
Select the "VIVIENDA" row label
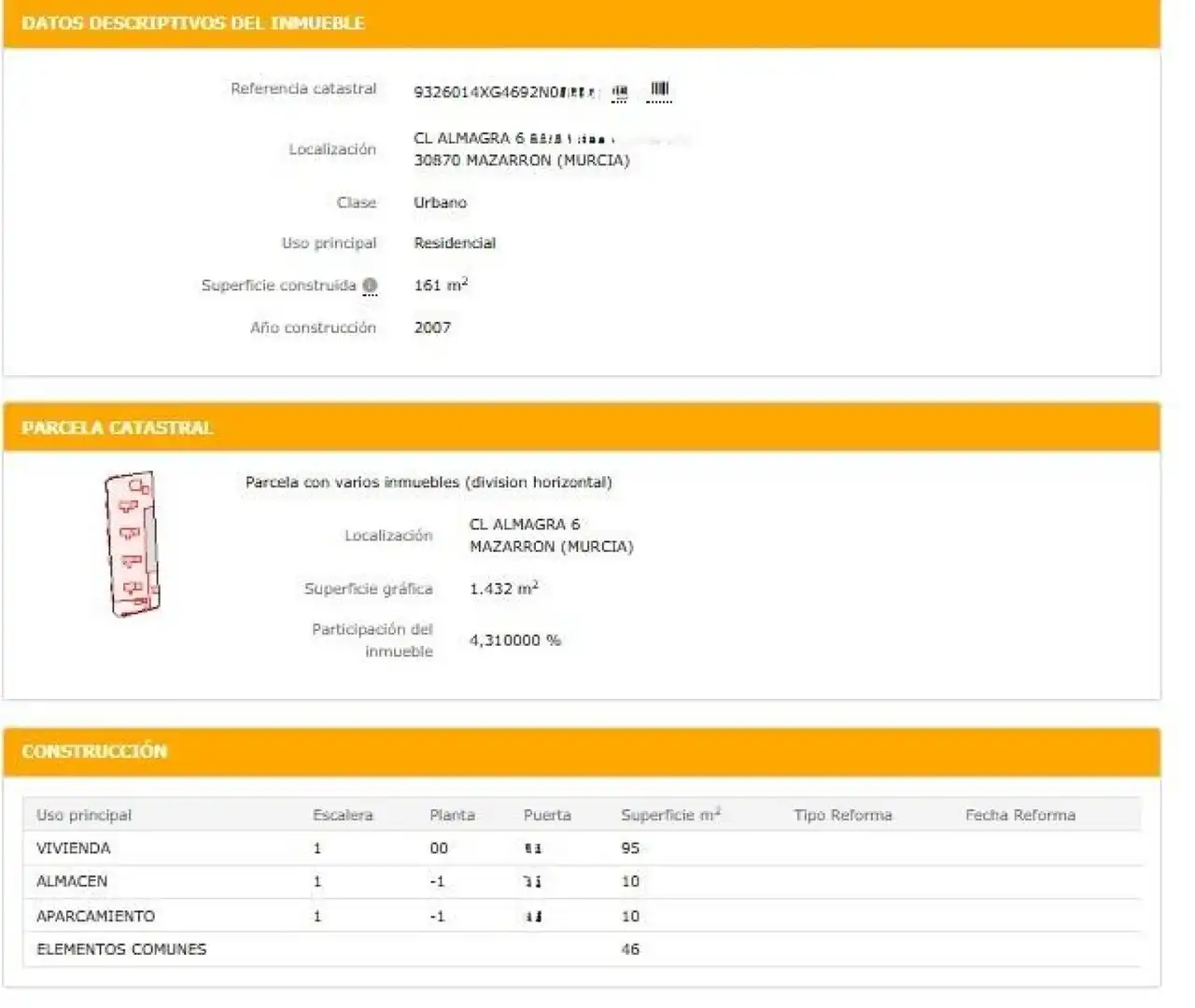coord(74,848)
